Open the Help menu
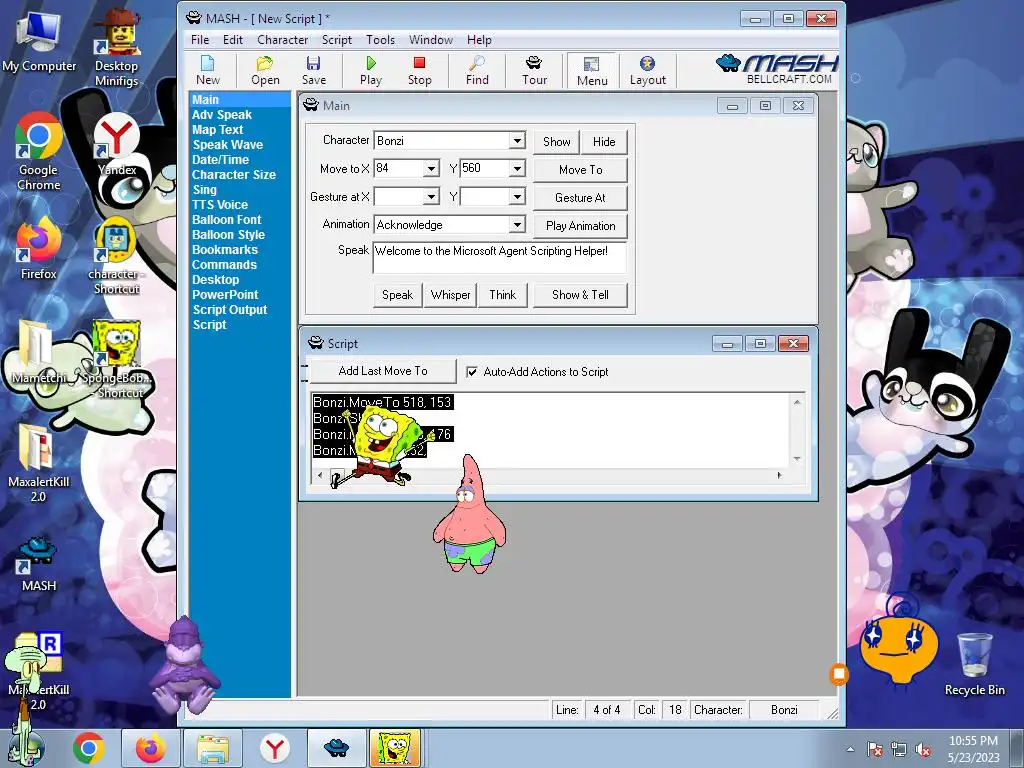The height and width of the screenshot is (768, 1024). (479, 40)
